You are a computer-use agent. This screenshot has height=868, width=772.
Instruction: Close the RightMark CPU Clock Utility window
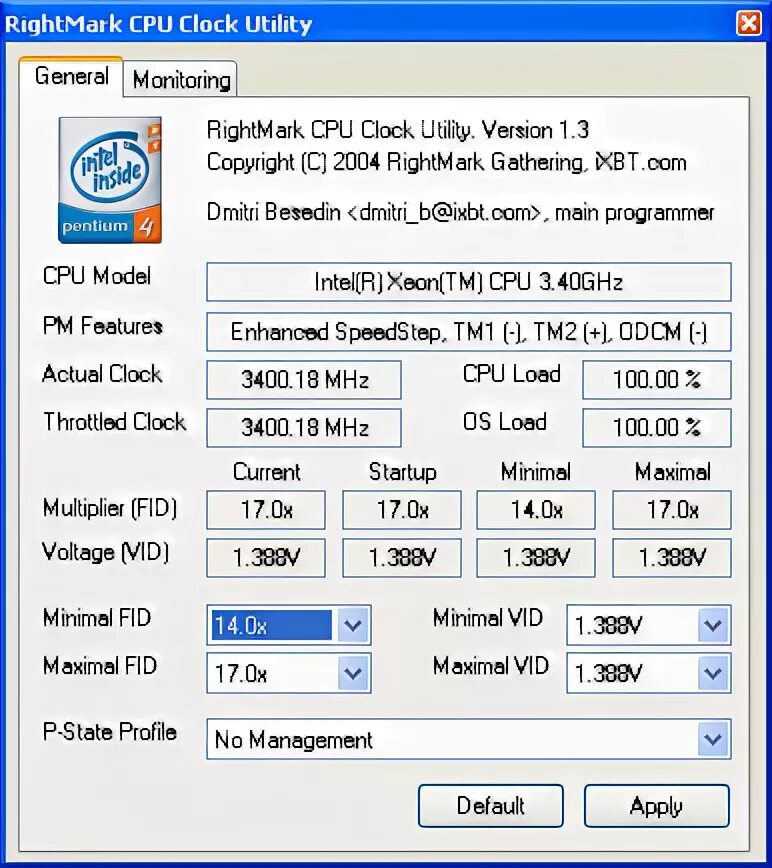[748, 23]
